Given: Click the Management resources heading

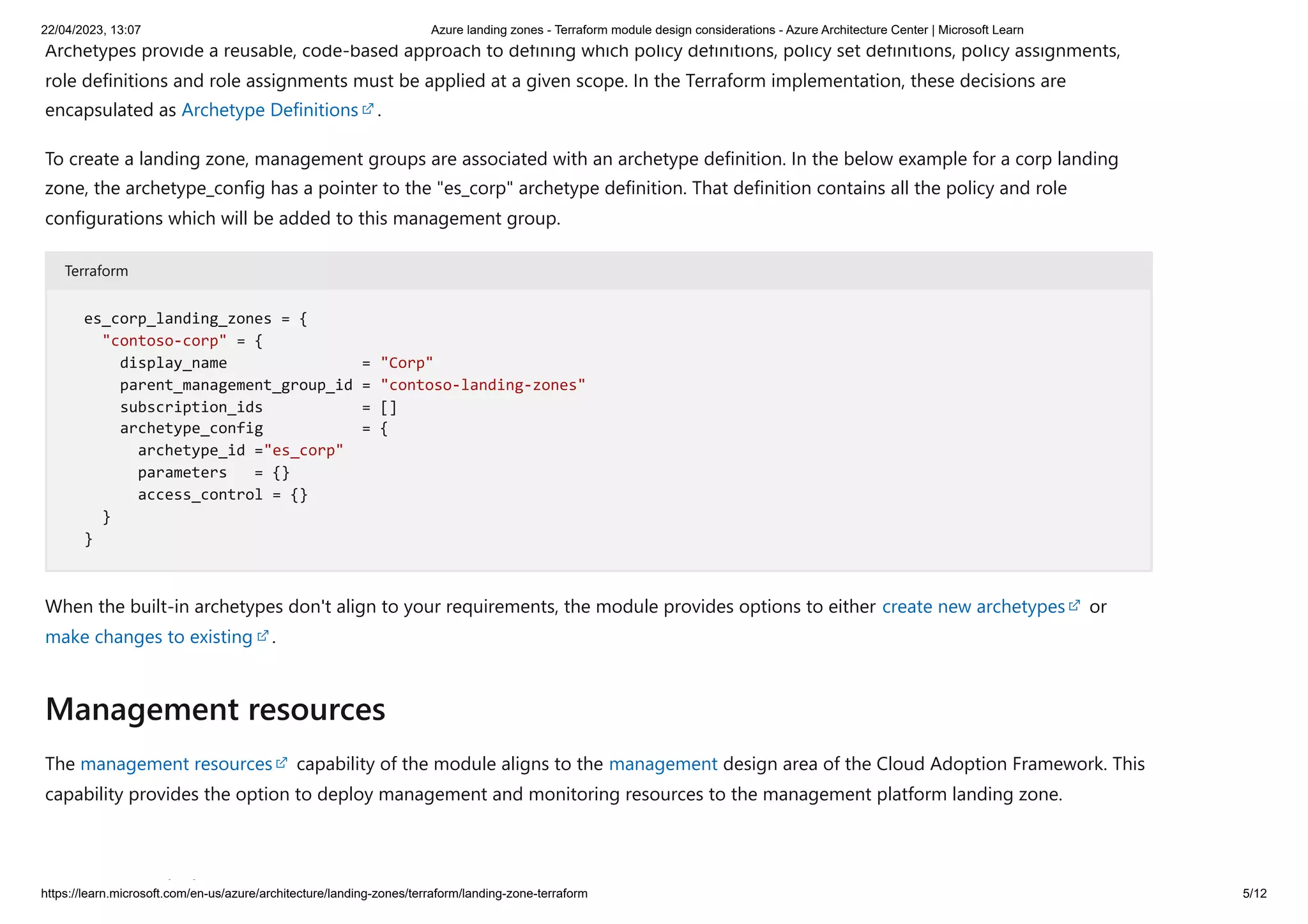Looking at the screenshot, I should pyautogui.click(x=215, y=709).
